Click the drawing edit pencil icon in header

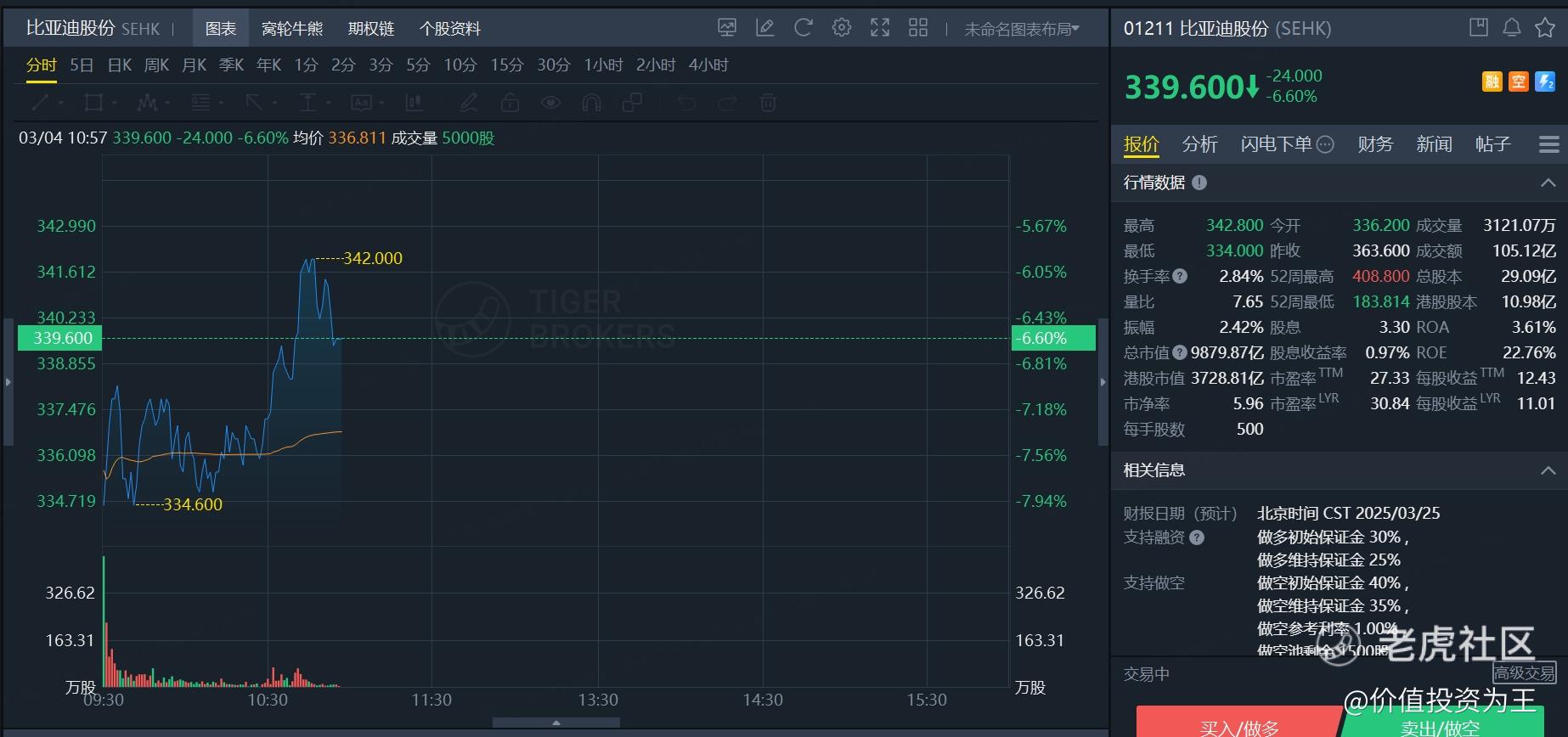(765, 28)
